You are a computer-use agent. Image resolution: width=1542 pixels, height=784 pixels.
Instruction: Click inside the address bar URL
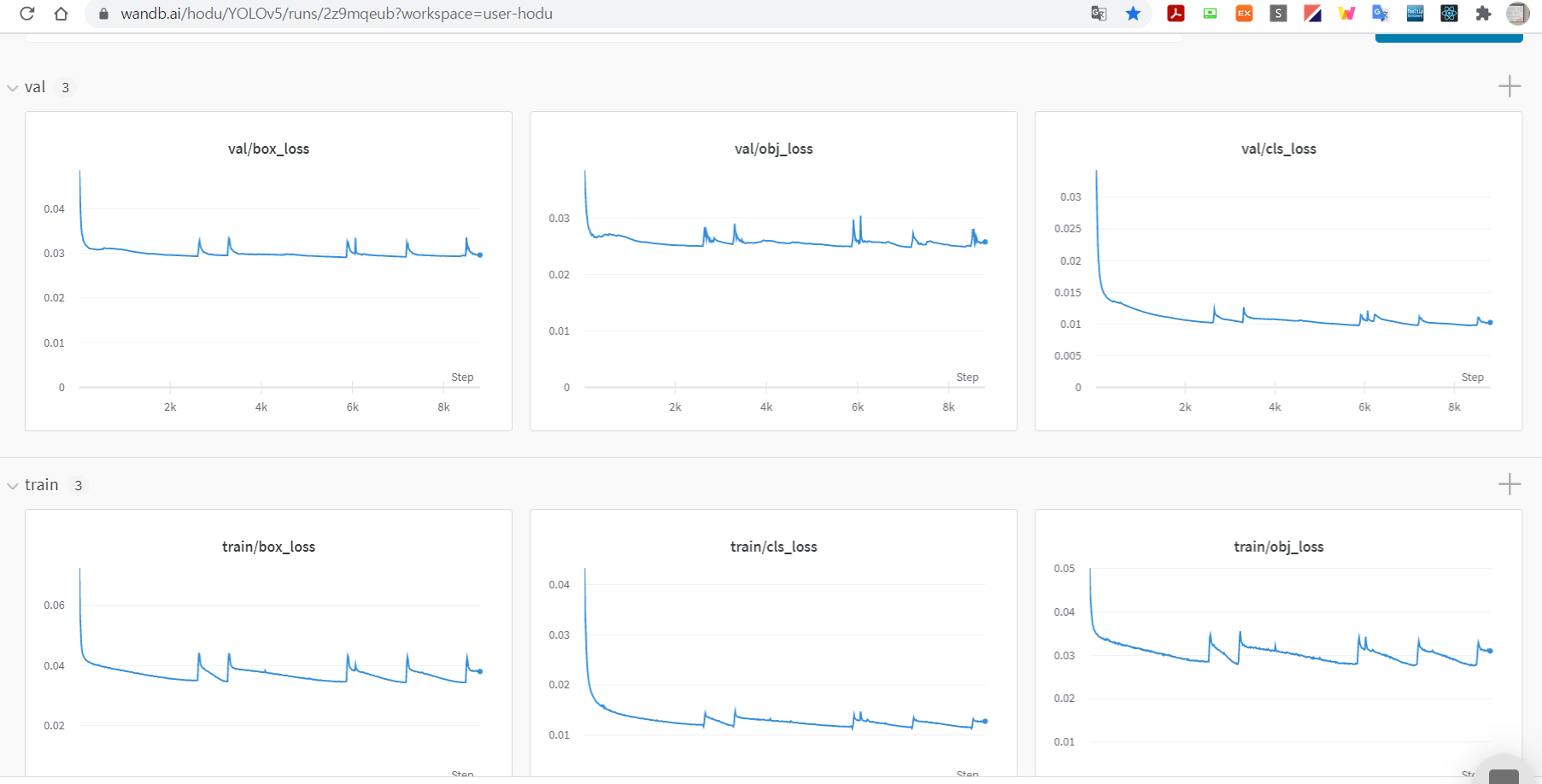(x=337, y=14)
